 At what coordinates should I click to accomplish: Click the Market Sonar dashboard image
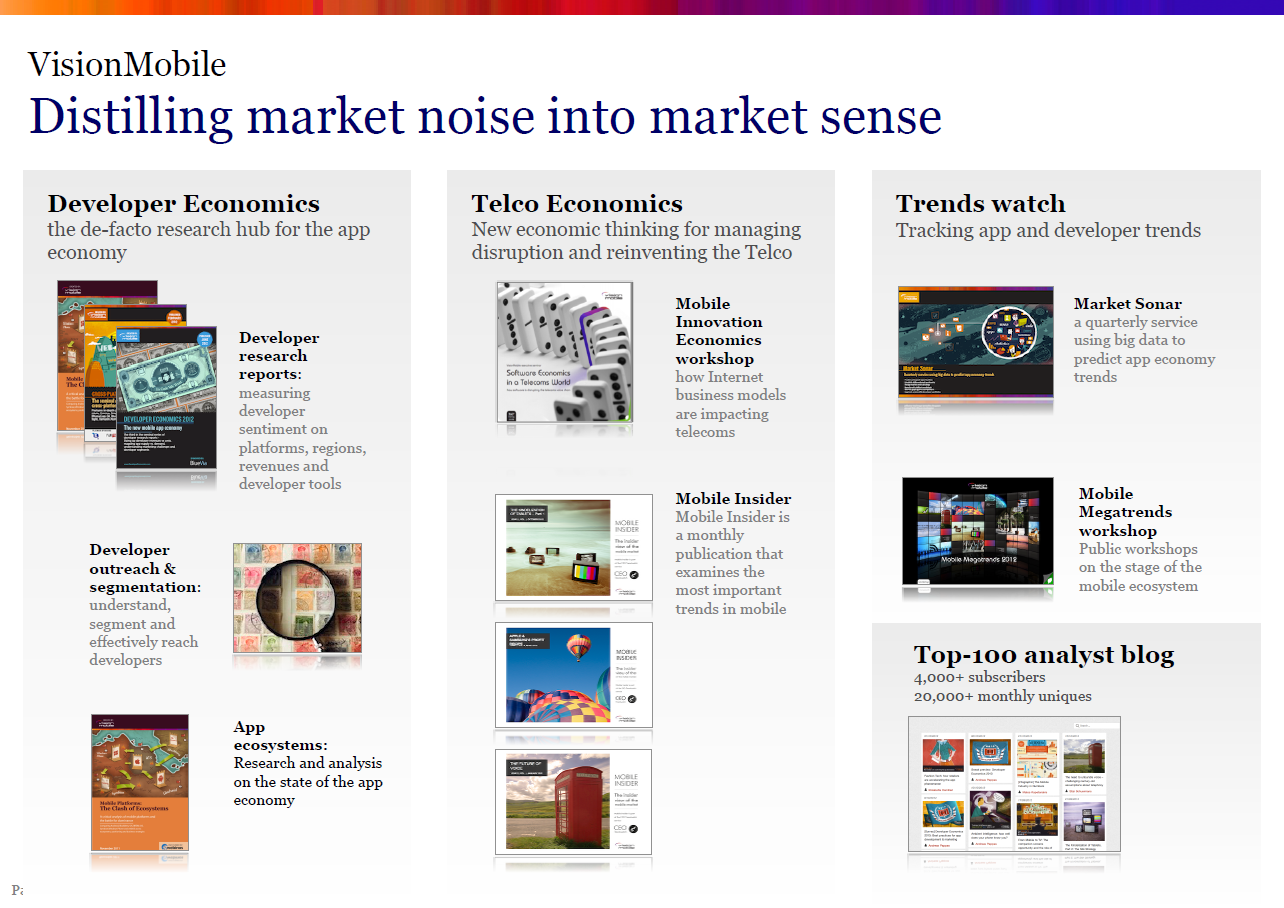tap(975, 344)
